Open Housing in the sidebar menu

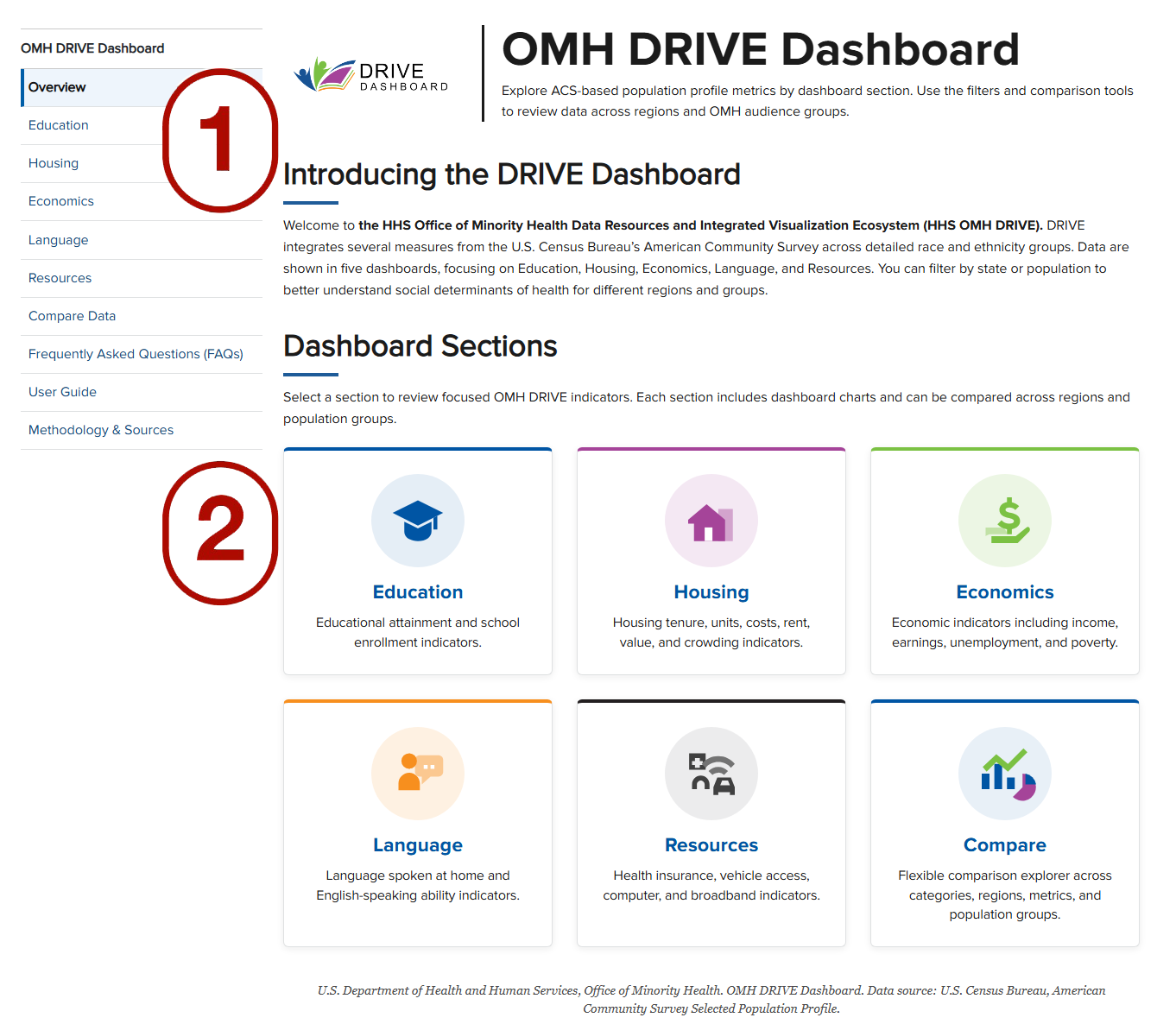tap(142, 163)
